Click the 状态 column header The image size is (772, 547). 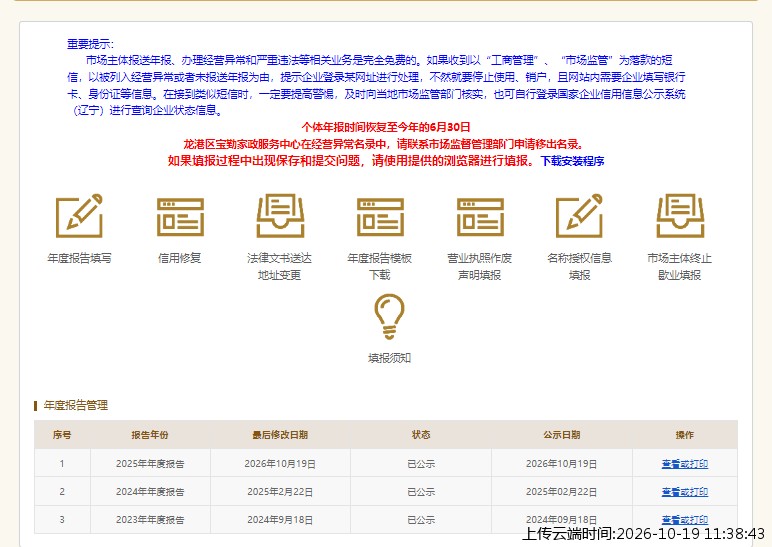tap(421, 435)
